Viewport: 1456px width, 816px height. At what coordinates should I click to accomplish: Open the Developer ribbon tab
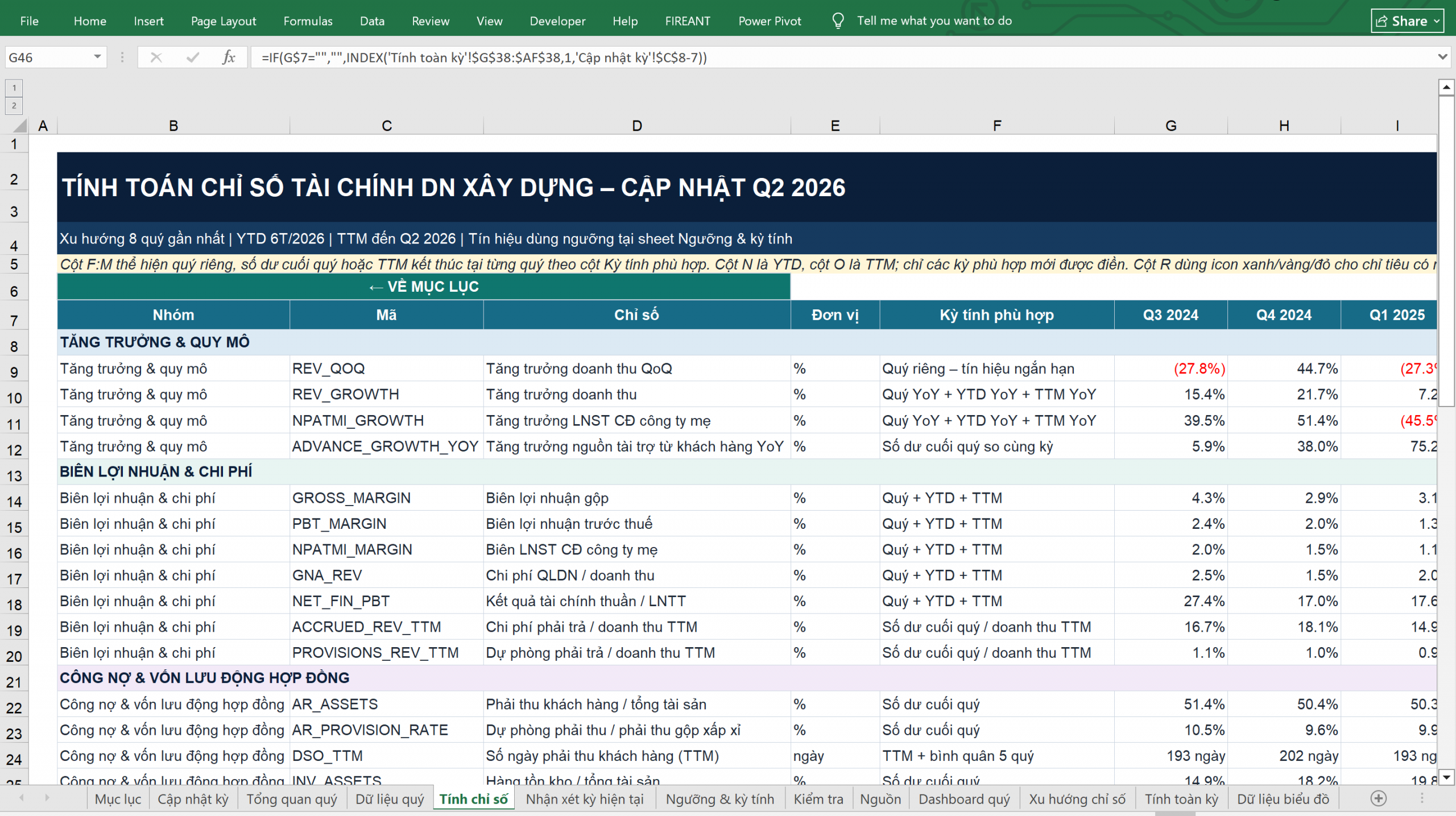557,21
